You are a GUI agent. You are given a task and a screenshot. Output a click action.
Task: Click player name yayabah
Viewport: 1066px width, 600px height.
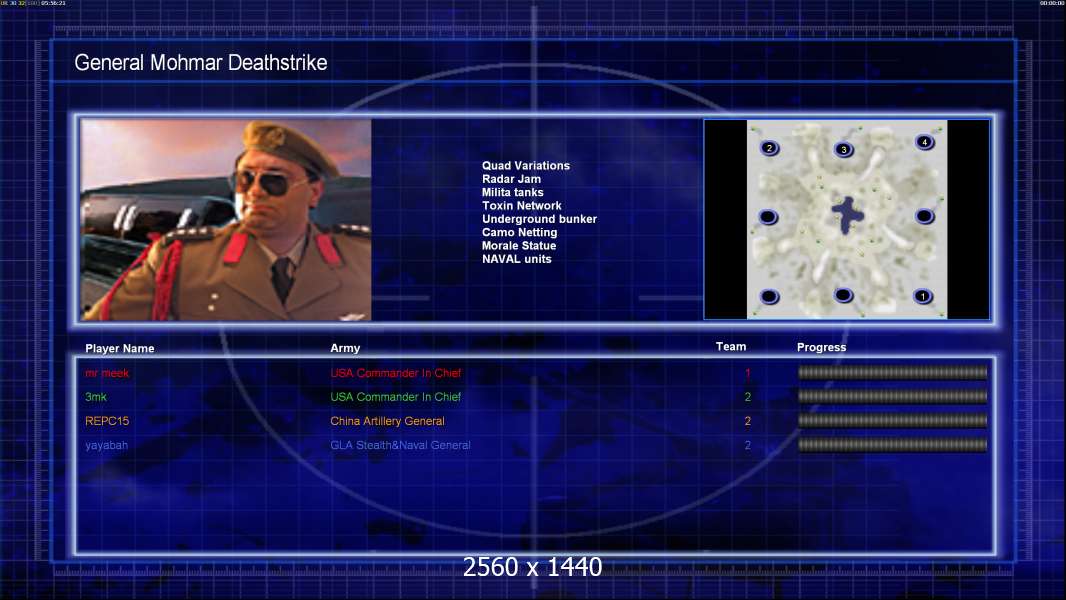106,446
